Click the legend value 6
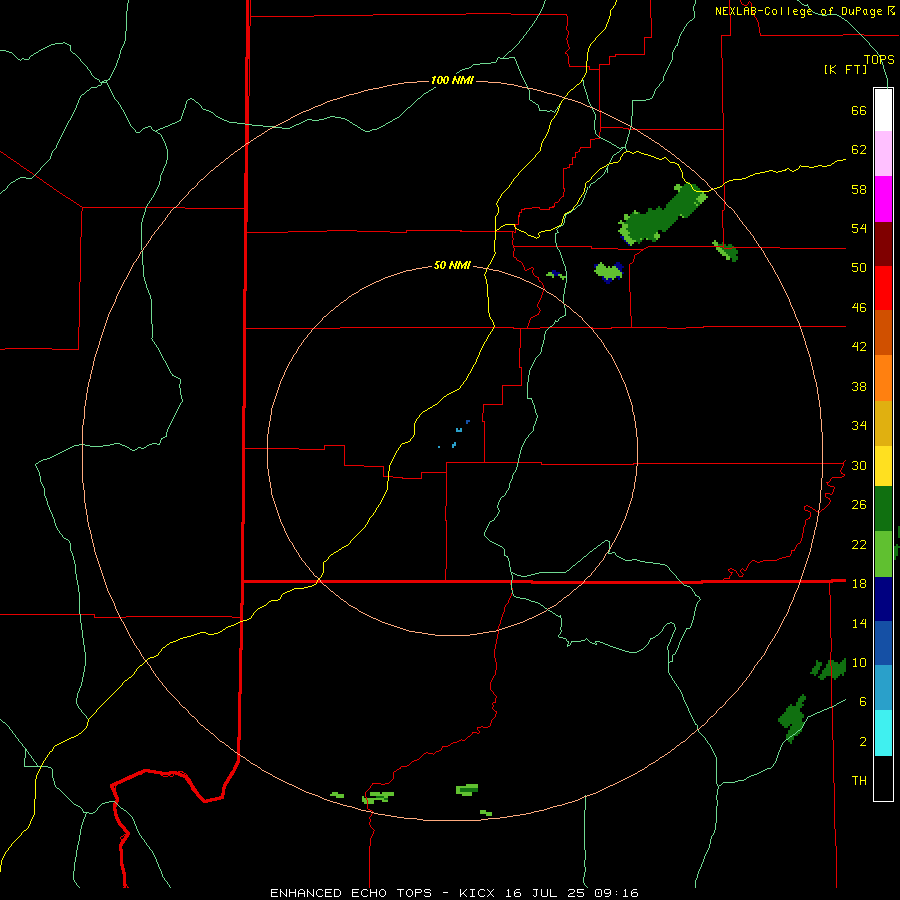This screenshot has height=900, width=900. pyautogui.click(x=863, y=701)
